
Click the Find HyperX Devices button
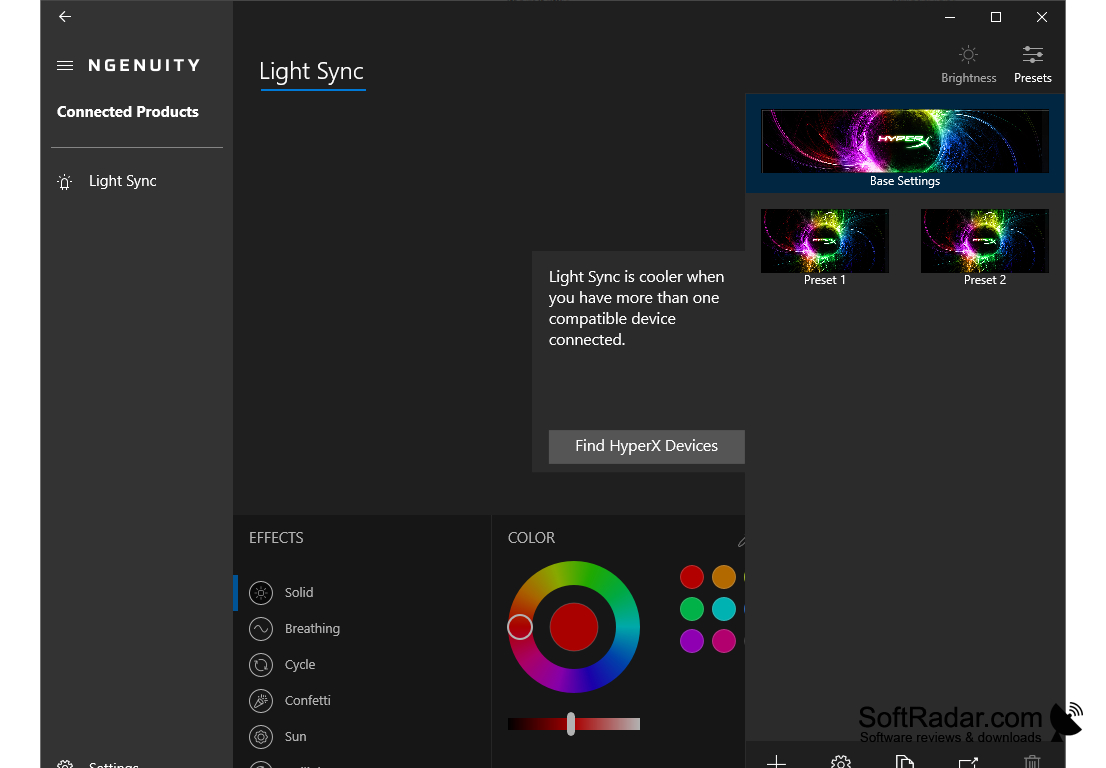point(646,446)
